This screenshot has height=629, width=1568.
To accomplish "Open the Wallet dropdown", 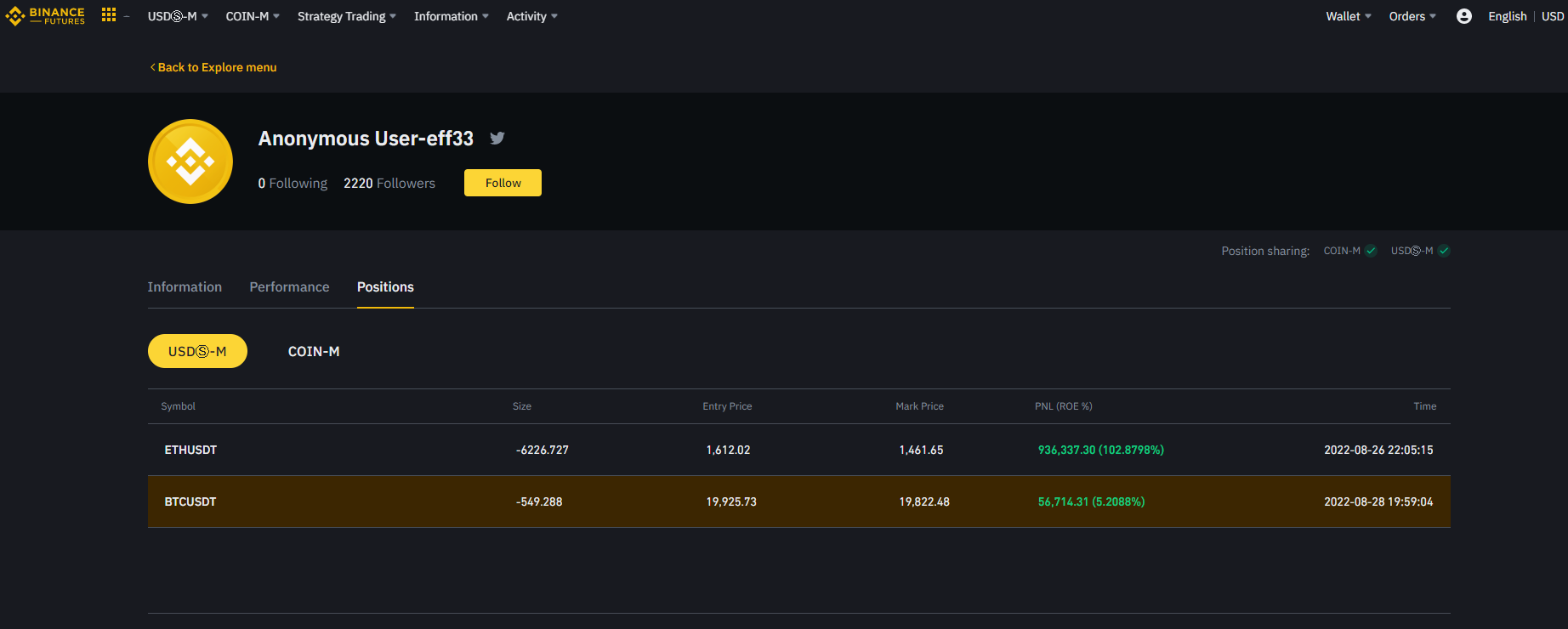I will coord(1349,16).
